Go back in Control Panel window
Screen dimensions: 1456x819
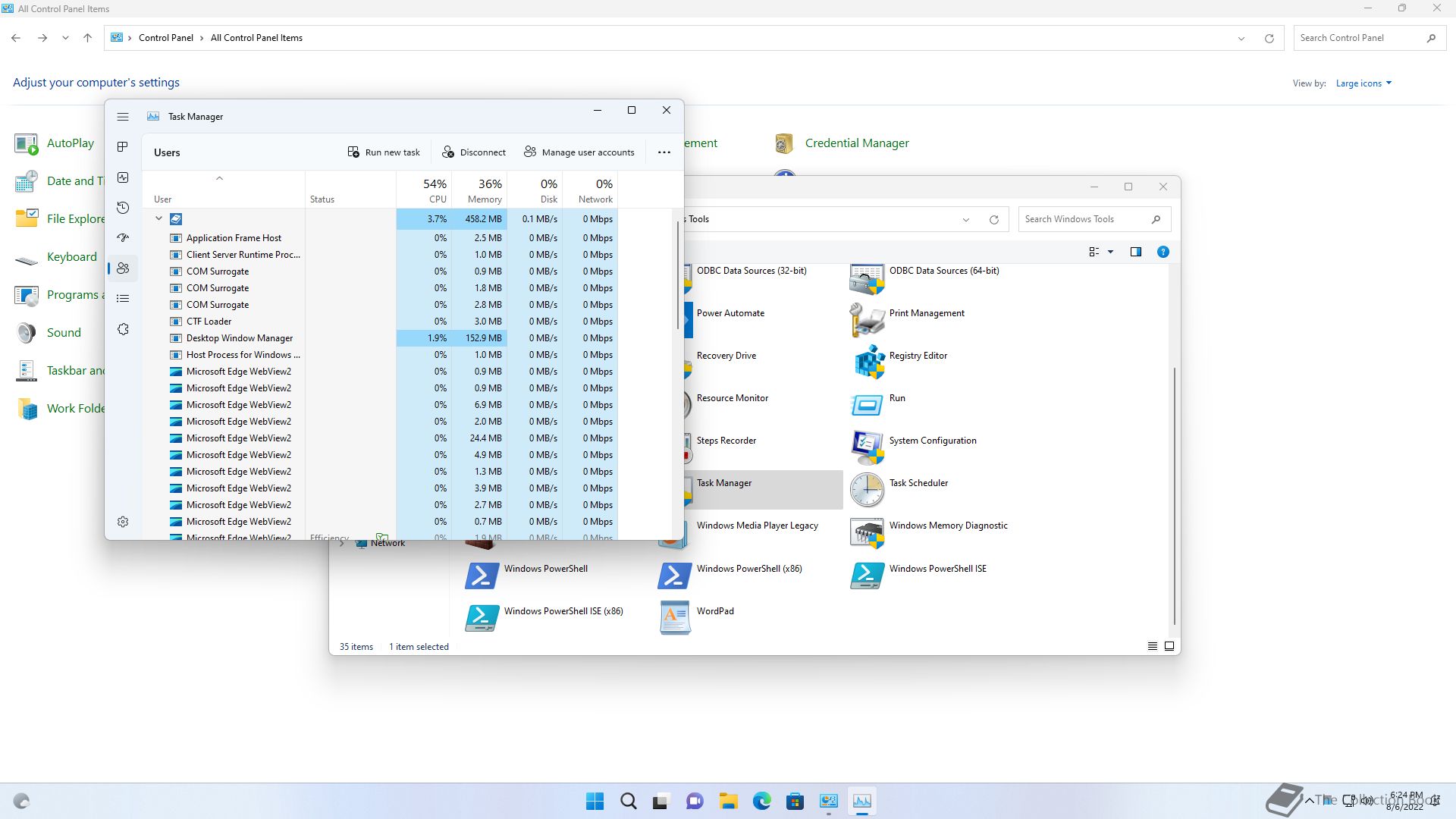16,38
